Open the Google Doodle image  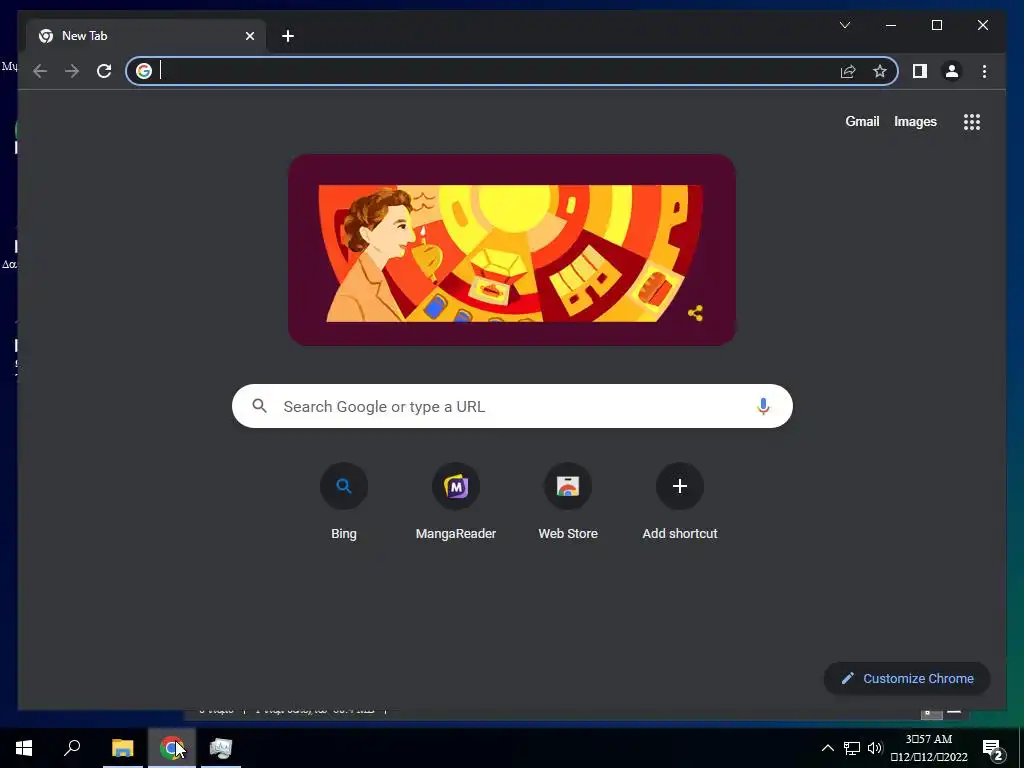click(x=512, y=250)
